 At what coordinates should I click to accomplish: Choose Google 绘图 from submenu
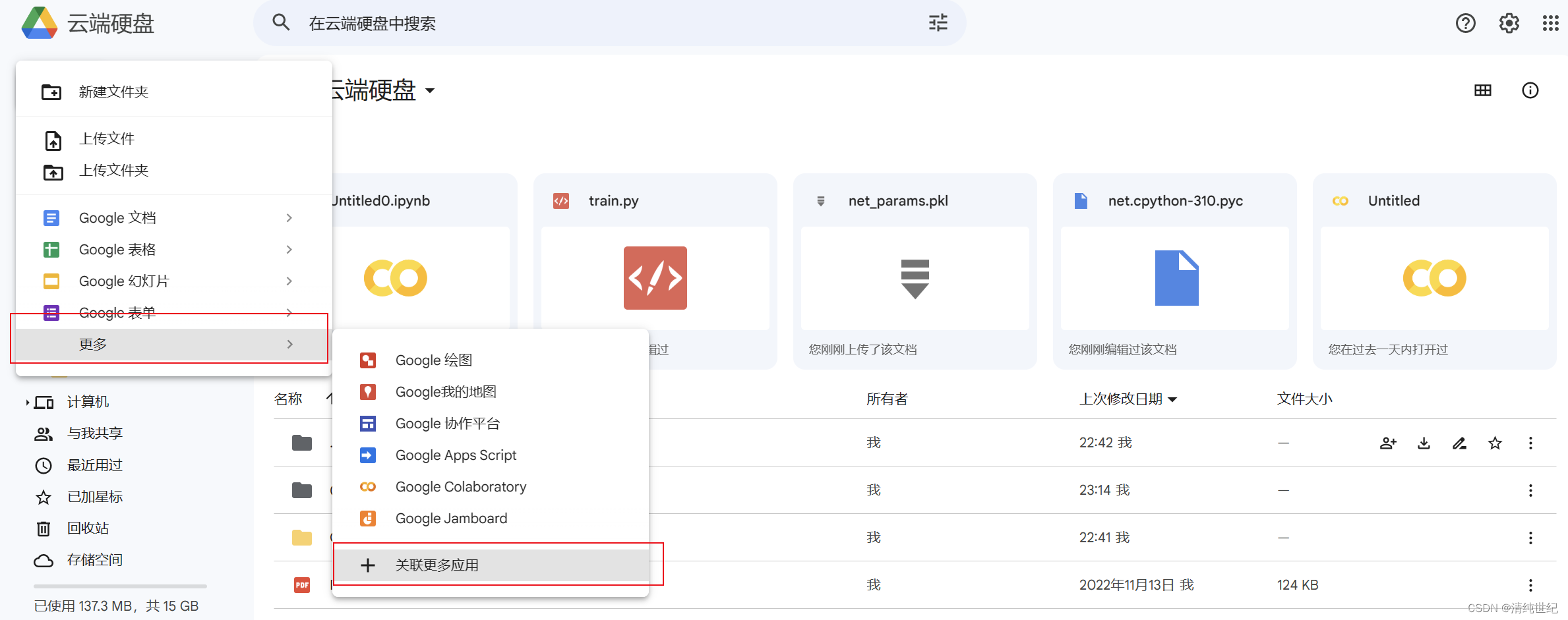491,360
